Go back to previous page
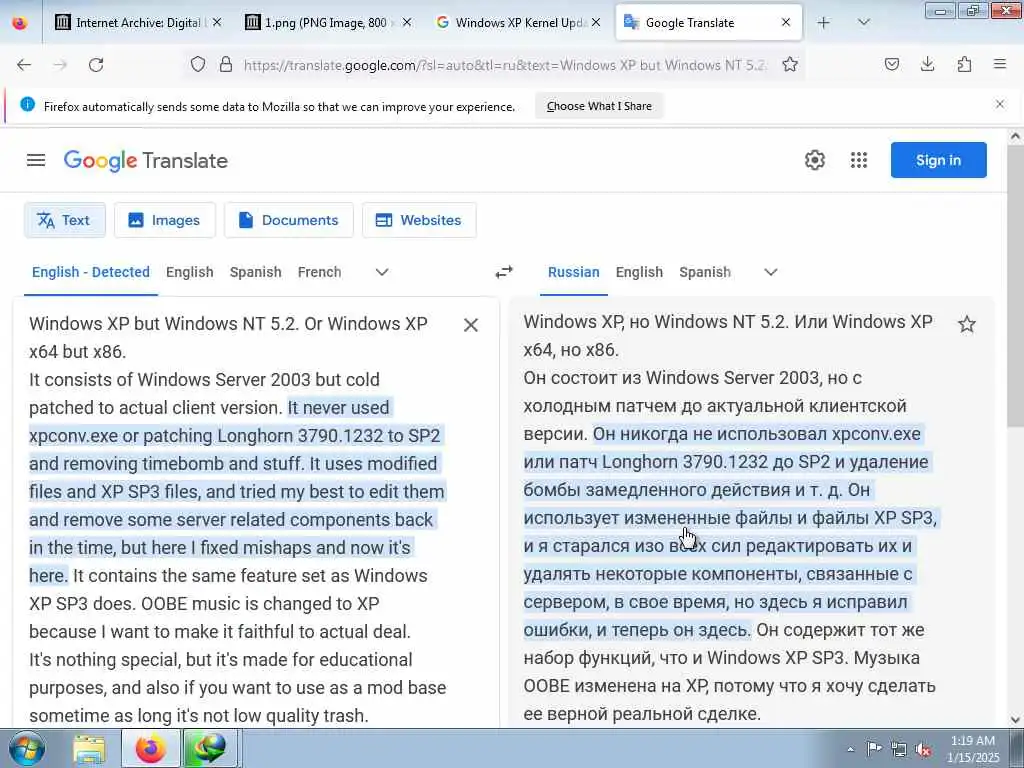 pyautogui.click(x=24, y=65)
